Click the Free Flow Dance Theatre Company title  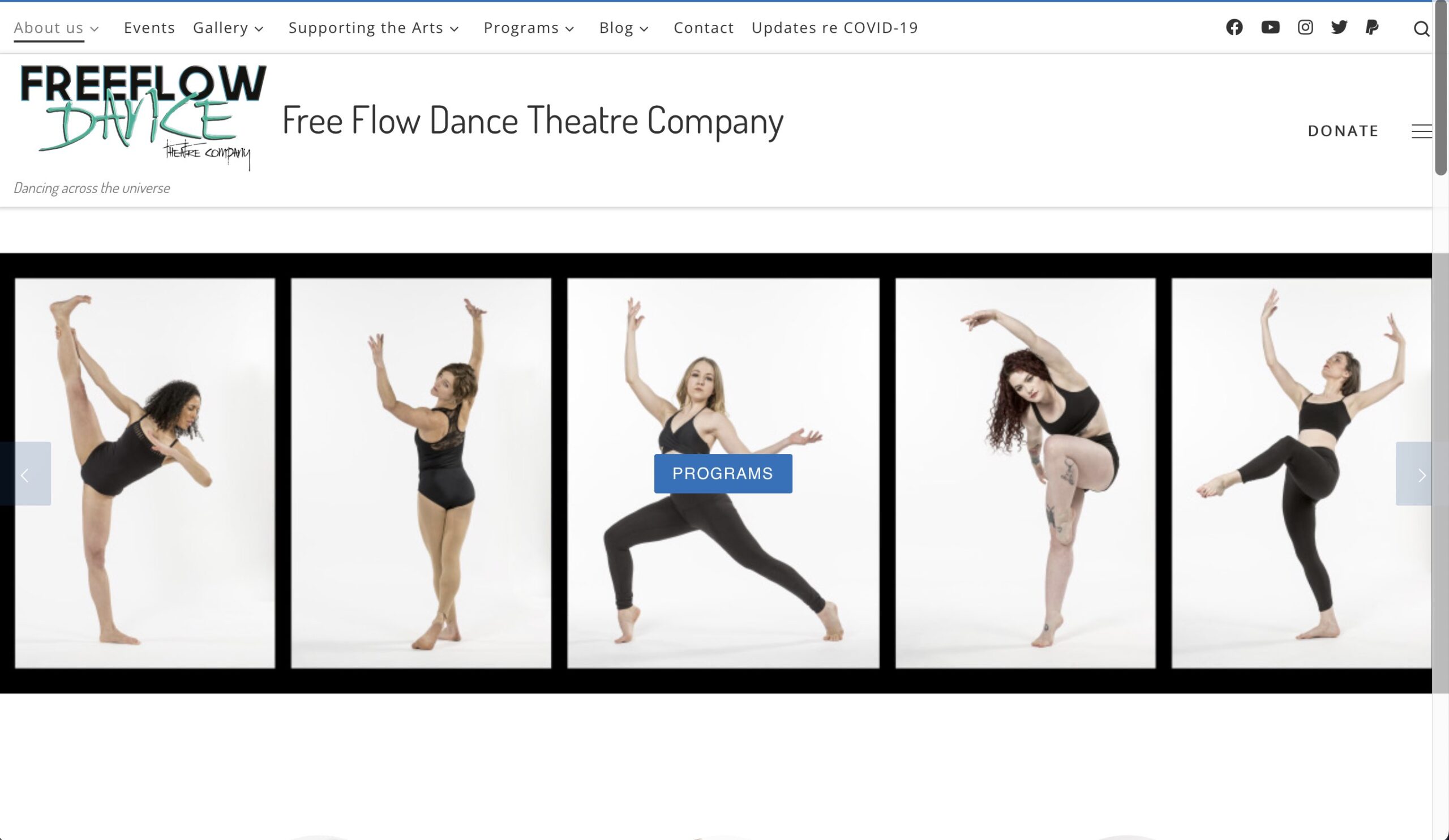coord(533,121)
